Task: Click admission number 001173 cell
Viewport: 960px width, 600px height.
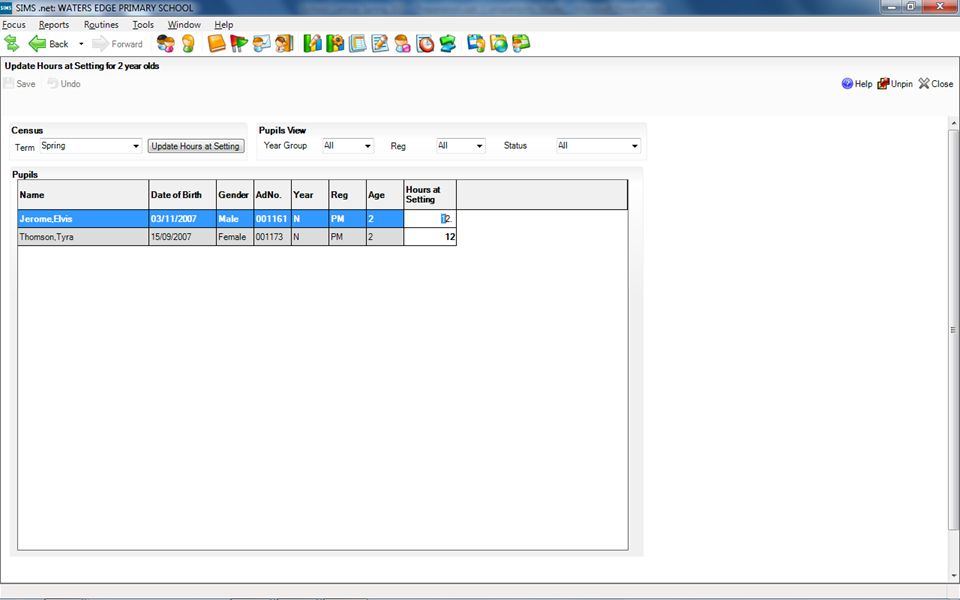Action: pos(272,237)
